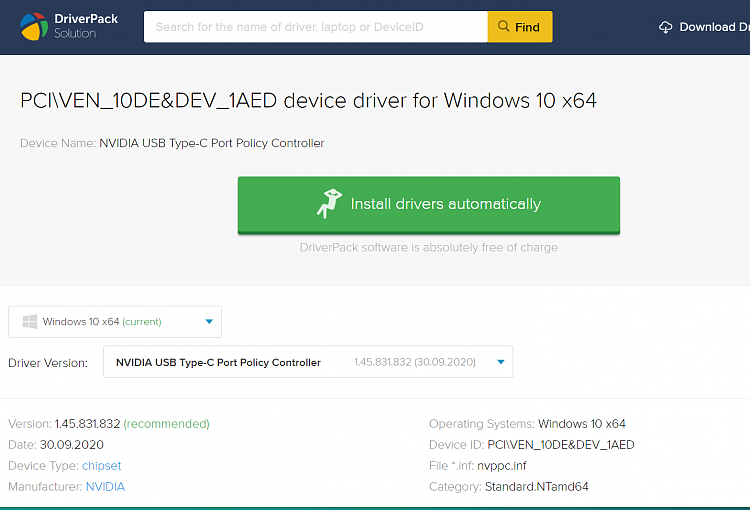Viewport: 750px width, 510px height.
Task: Click the relaxing figure icon on install button
Action: [x=329, y=203]
